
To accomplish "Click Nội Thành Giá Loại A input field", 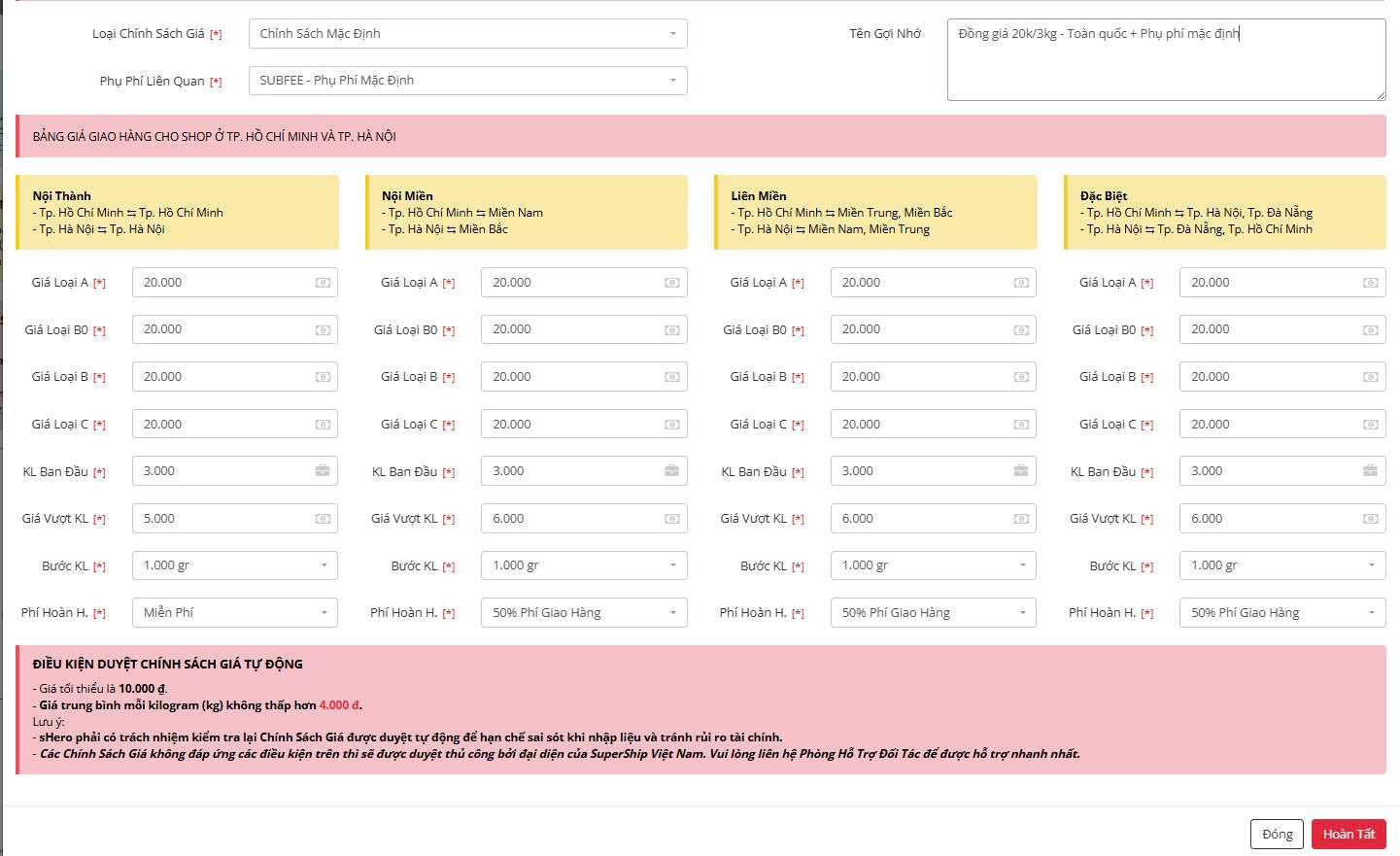I will pos(235,283).
